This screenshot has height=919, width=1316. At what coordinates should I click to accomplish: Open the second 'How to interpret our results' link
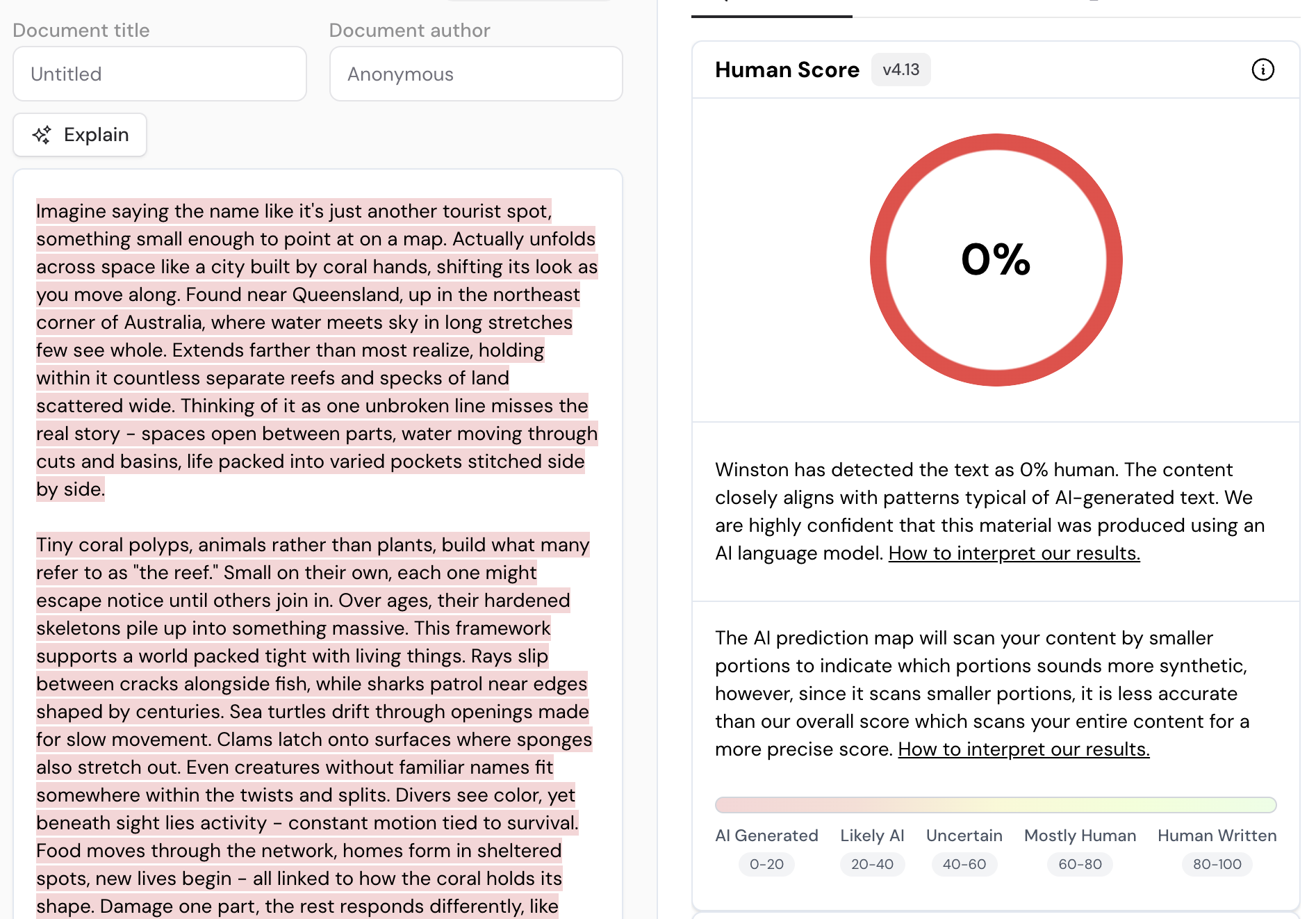1023,749
